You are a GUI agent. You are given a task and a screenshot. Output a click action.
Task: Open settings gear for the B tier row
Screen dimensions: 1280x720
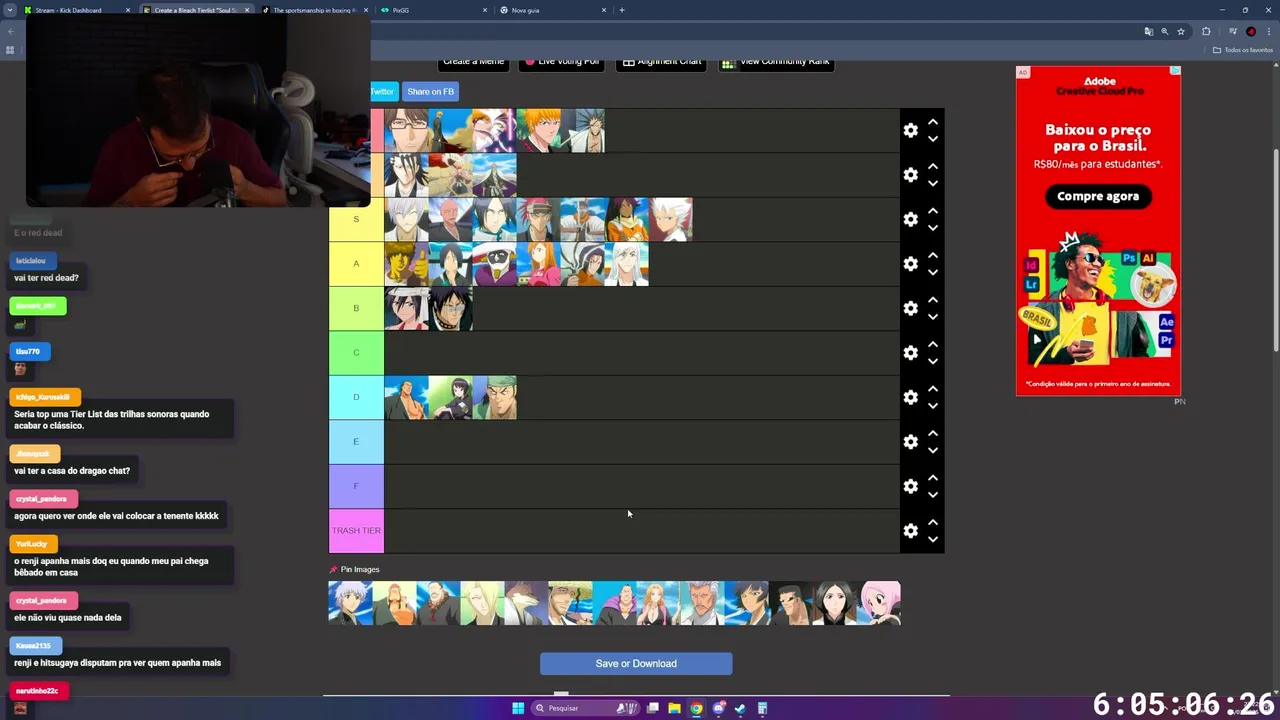(x=910, y=308)
